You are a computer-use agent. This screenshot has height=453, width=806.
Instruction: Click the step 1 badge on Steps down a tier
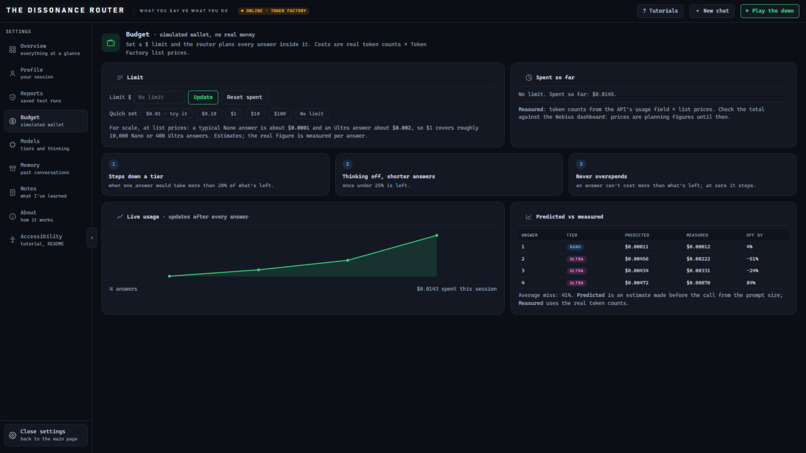coord(114,165)
